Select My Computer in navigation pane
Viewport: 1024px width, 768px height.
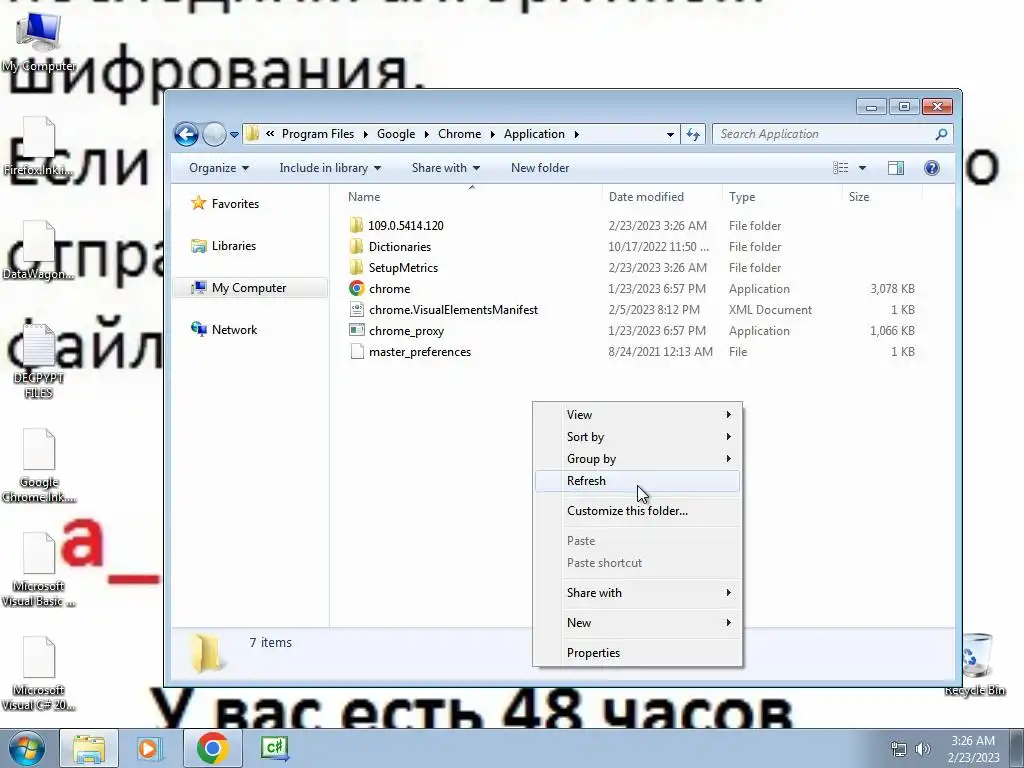tap(250, 288)
